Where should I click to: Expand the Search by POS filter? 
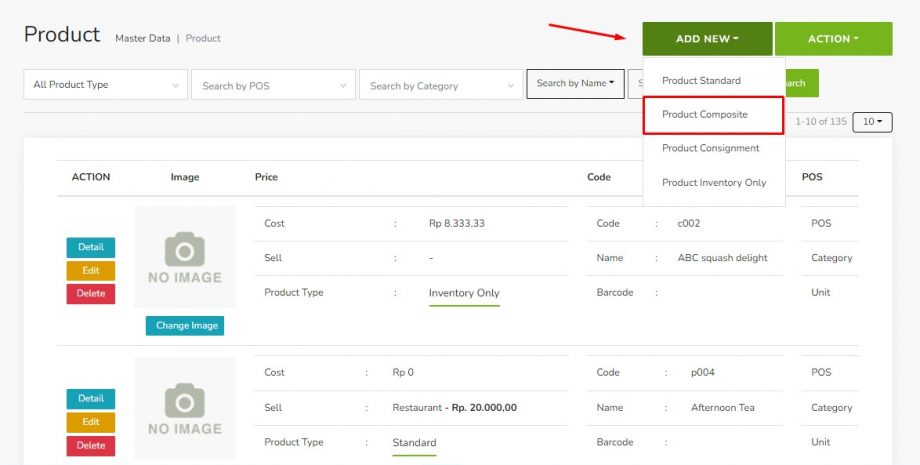coord(273,85)
